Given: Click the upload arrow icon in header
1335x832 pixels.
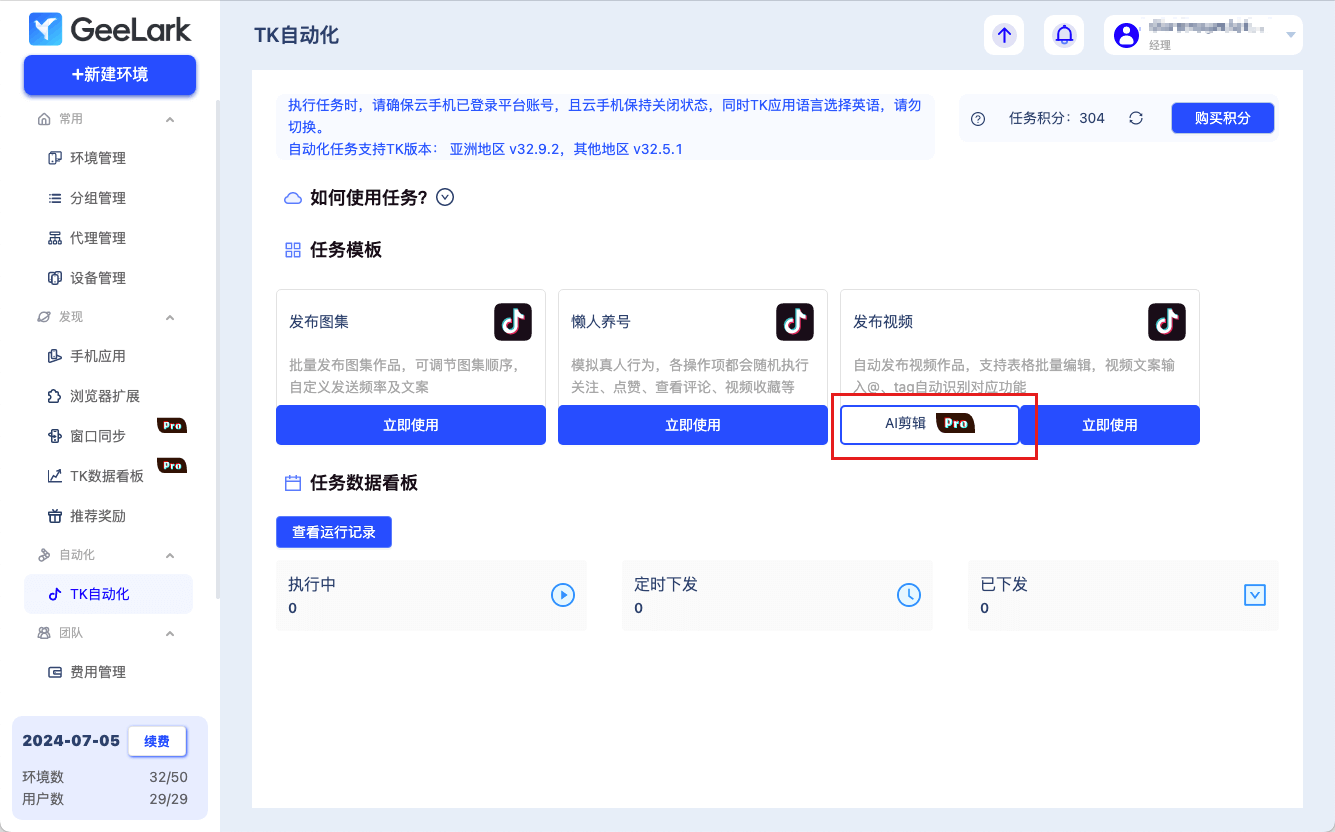Looking at the screenshot, I should pos(1005,35).
